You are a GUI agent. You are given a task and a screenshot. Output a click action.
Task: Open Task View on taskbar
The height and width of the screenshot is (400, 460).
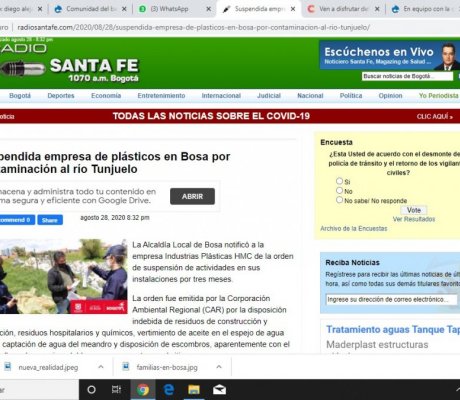pos(116,389)
